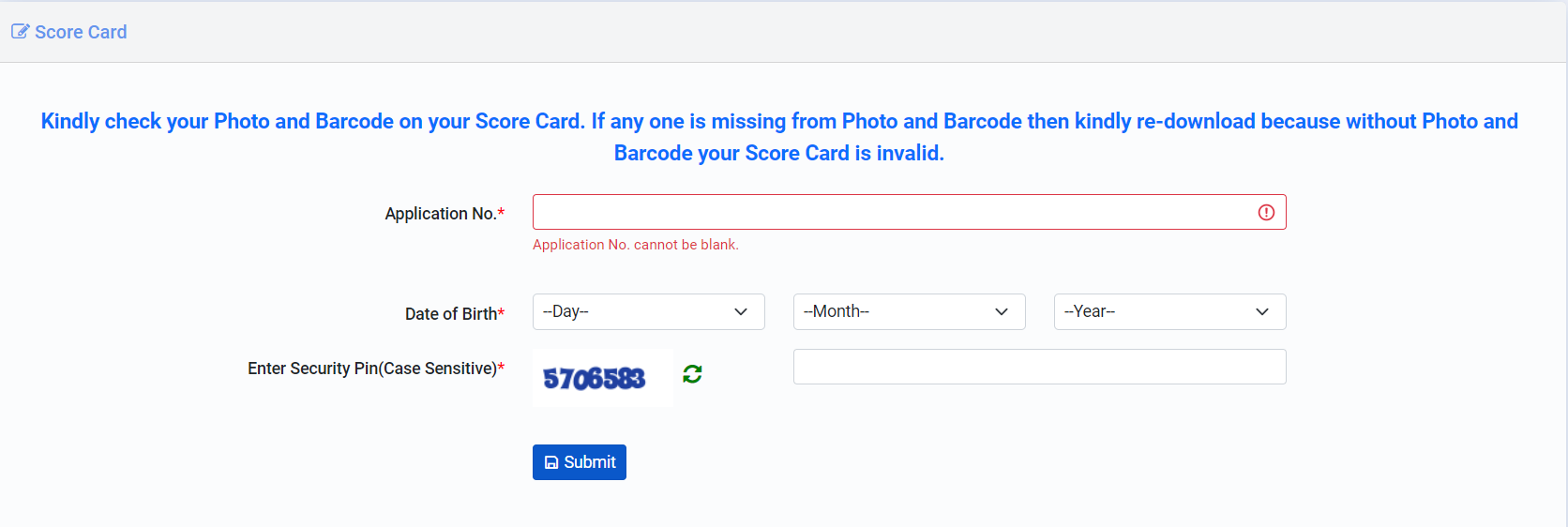Click the Day dropdown chevron arrow
The width and height of the screenshot is (1568, 527).
click(x=741, y=312)
